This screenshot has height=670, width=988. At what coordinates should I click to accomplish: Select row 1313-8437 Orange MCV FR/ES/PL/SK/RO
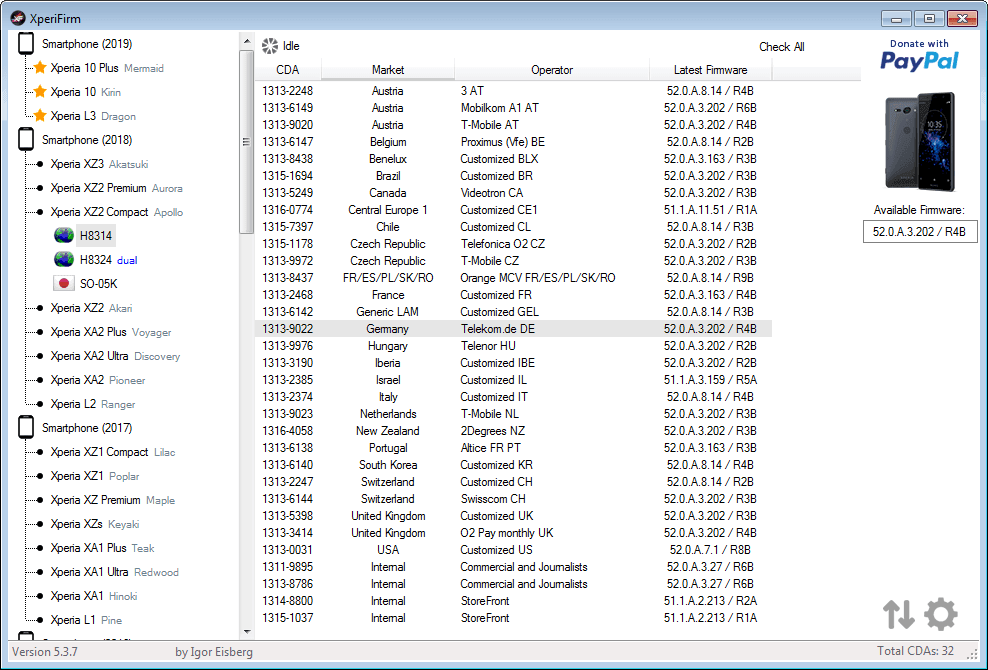pyautogui.click(x=514, y=278)
